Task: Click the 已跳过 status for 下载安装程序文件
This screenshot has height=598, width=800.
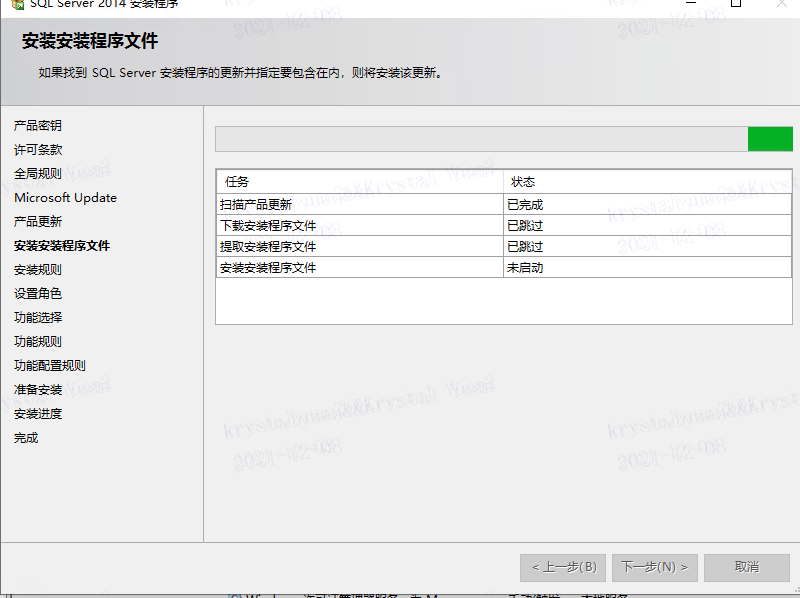Action: (647, 226)
